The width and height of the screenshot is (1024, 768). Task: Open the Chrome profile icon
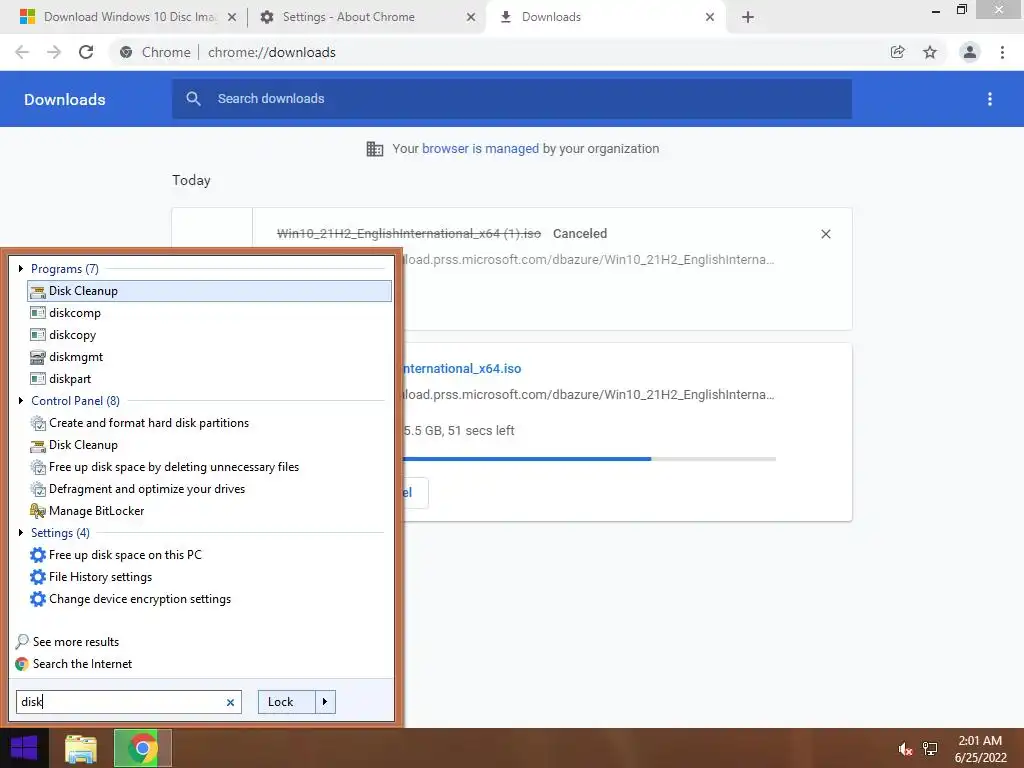(x=970, y=52)
